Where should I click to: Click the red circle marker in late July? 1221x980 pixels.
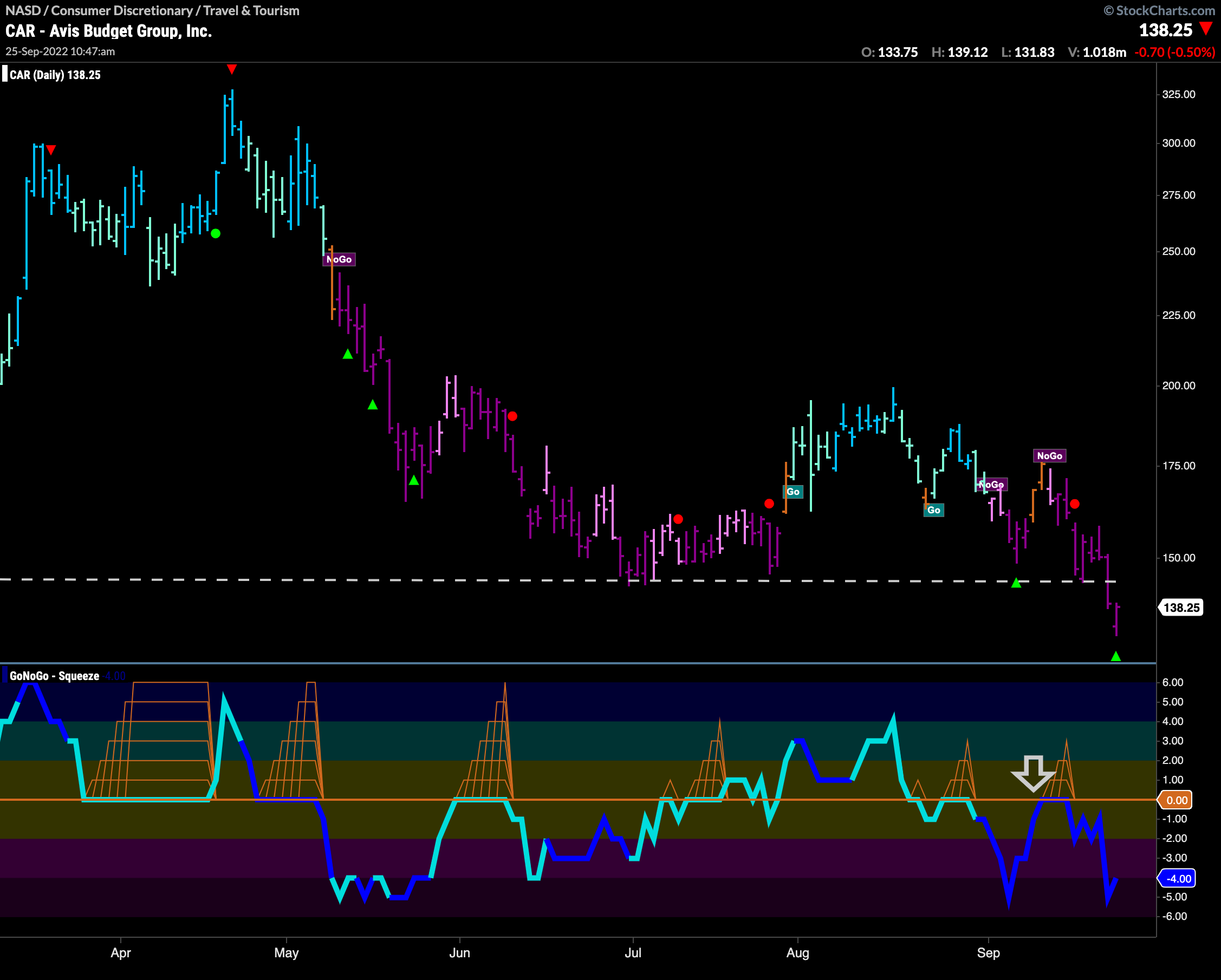[x=769, y=504]
